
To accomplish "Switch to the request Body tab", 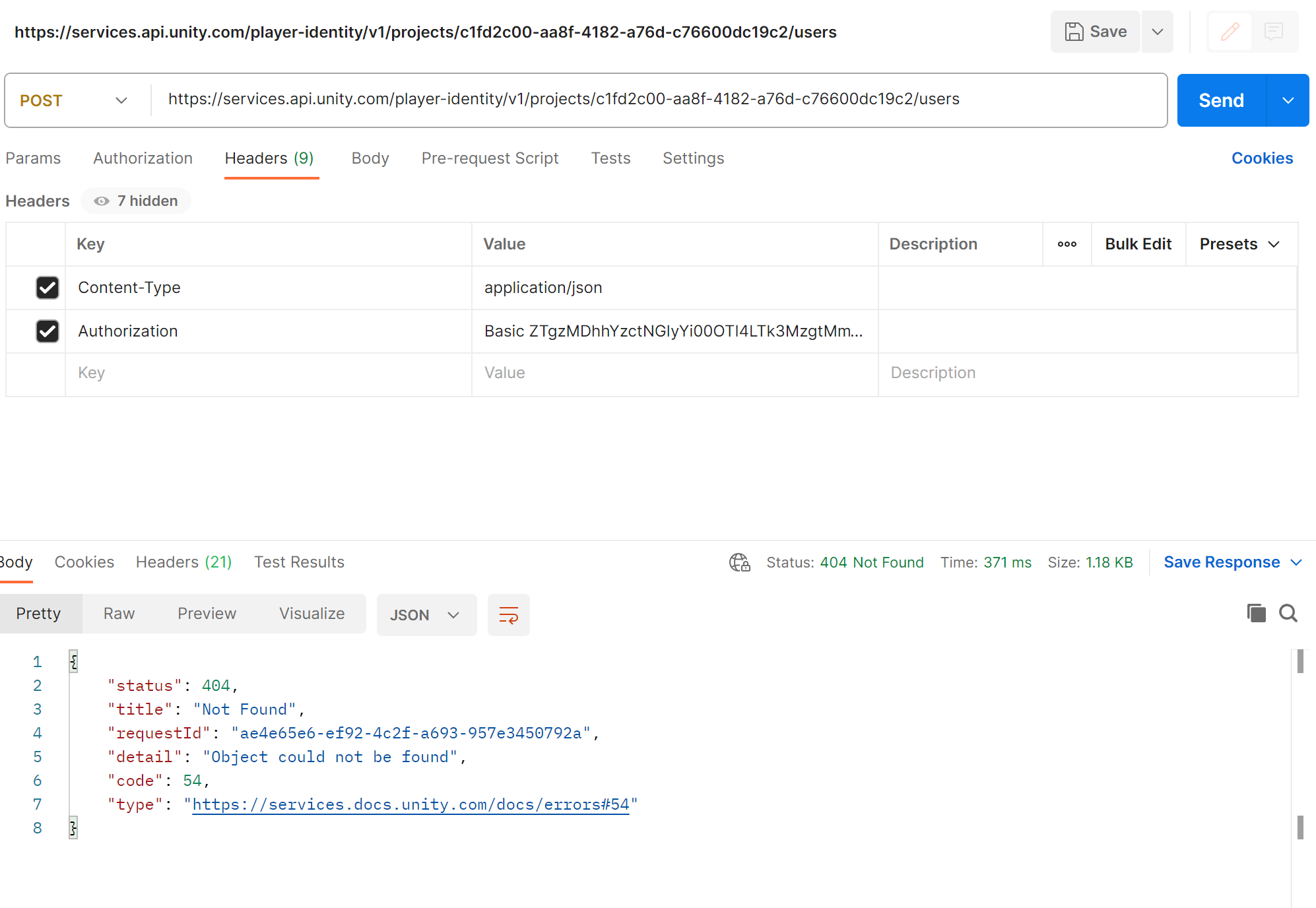I will [370, 158].
